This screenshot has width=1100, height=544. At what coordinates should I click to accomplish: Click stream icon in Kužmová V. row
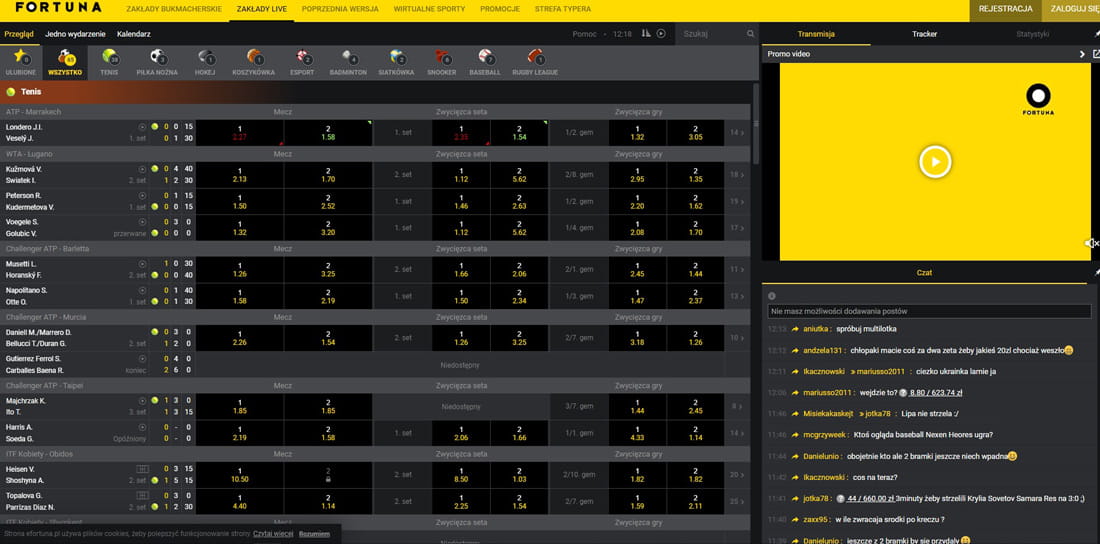(x=142, y=169)
